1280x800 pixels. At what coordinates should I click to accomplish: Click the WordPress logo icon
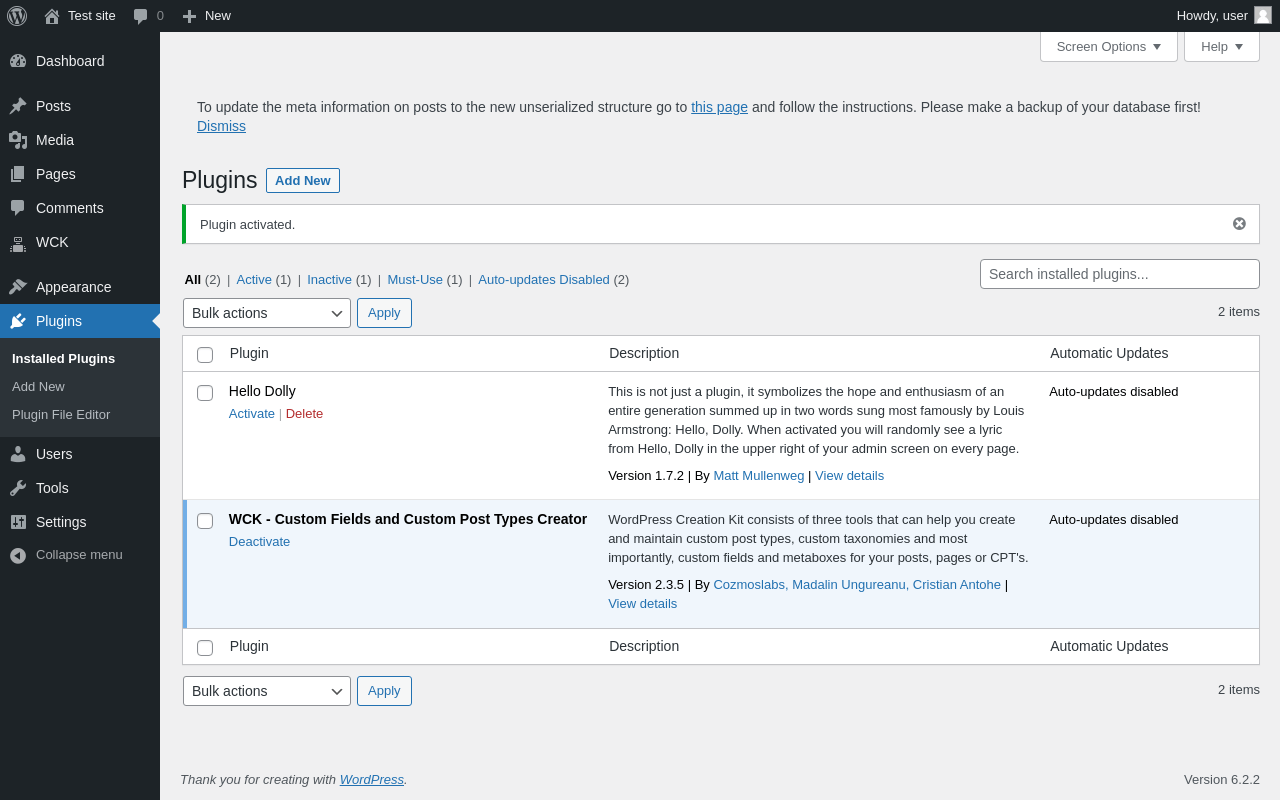pos(17,16)
